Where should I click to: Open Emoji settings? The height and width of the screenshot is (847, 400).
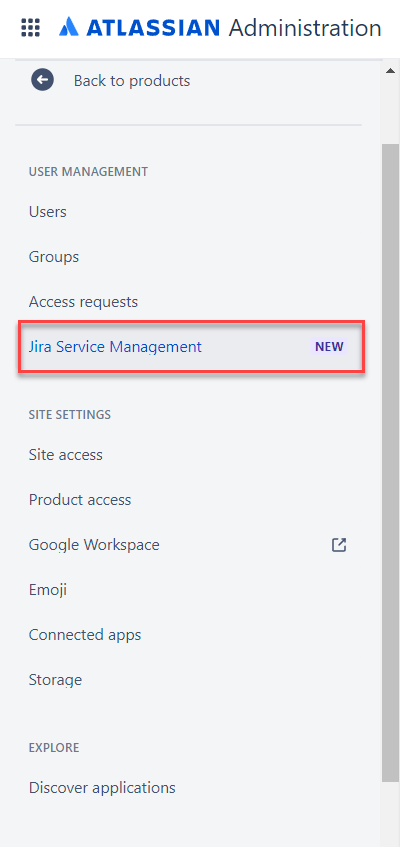pos(48,590)
